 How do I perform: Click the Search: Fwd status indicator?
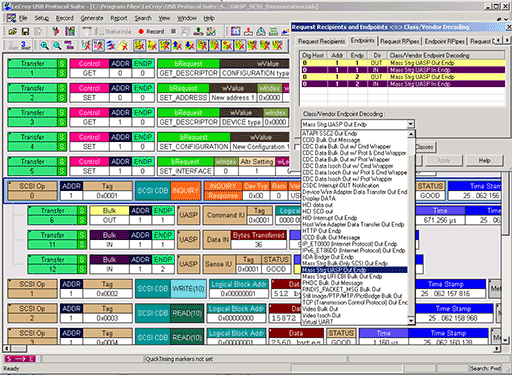click(486, 368)
